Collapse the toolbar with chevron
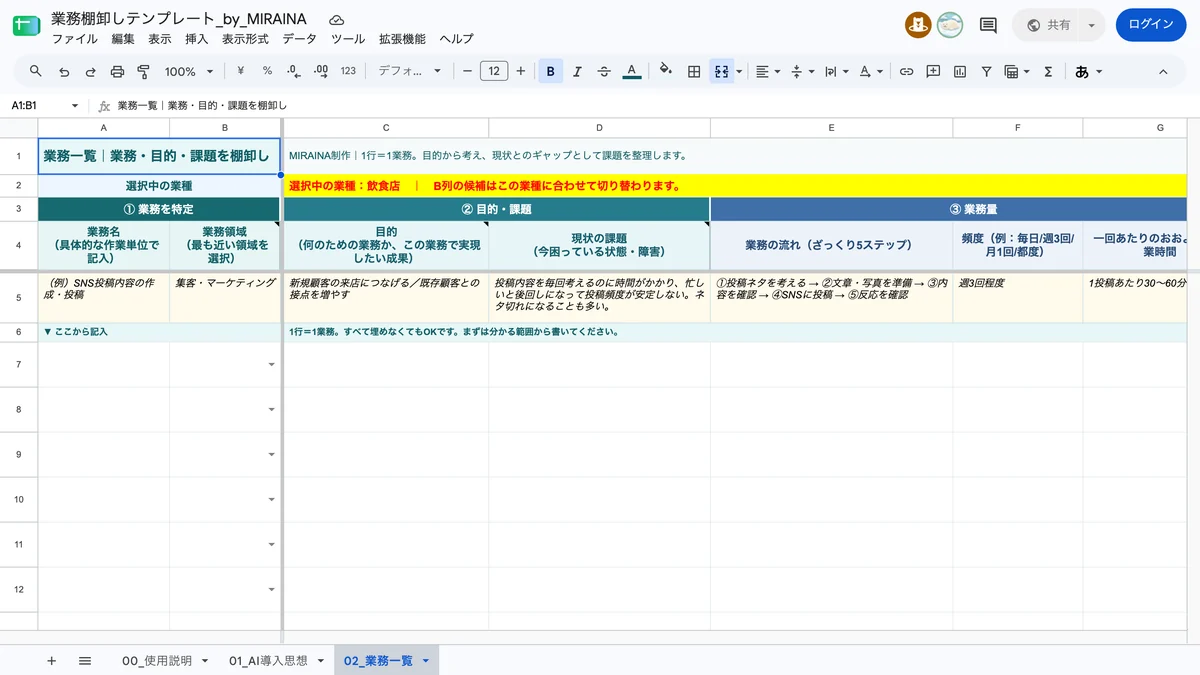 (x=1163, y=71)
